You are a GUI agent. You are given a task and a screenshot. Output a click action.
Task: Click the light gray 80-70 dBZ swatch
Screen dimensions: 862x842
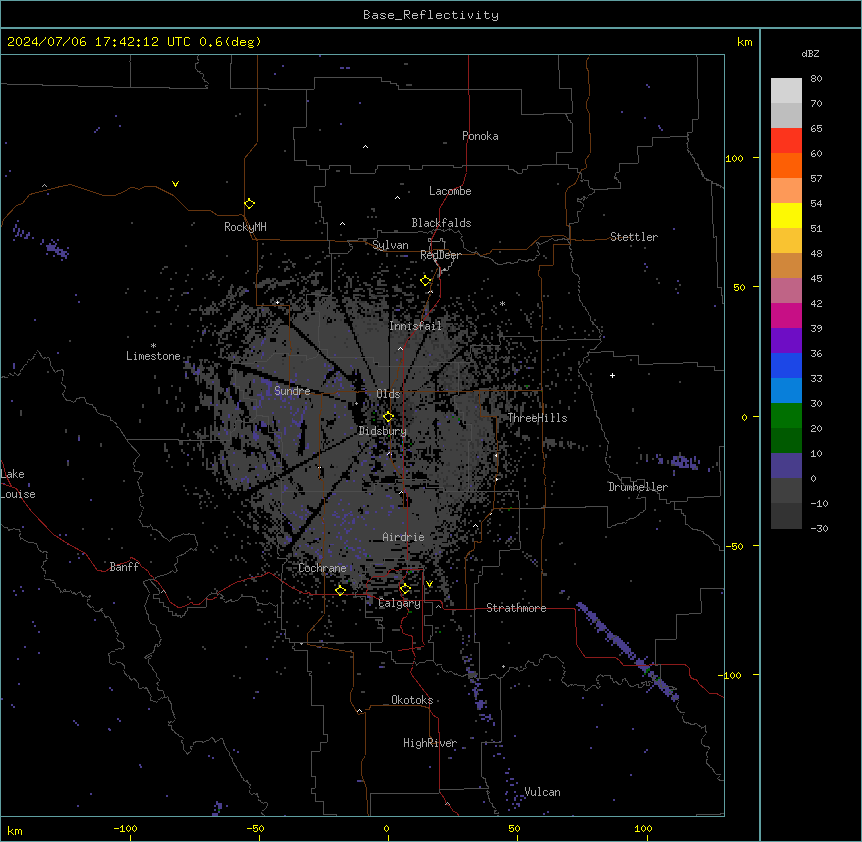click(786, 91)
